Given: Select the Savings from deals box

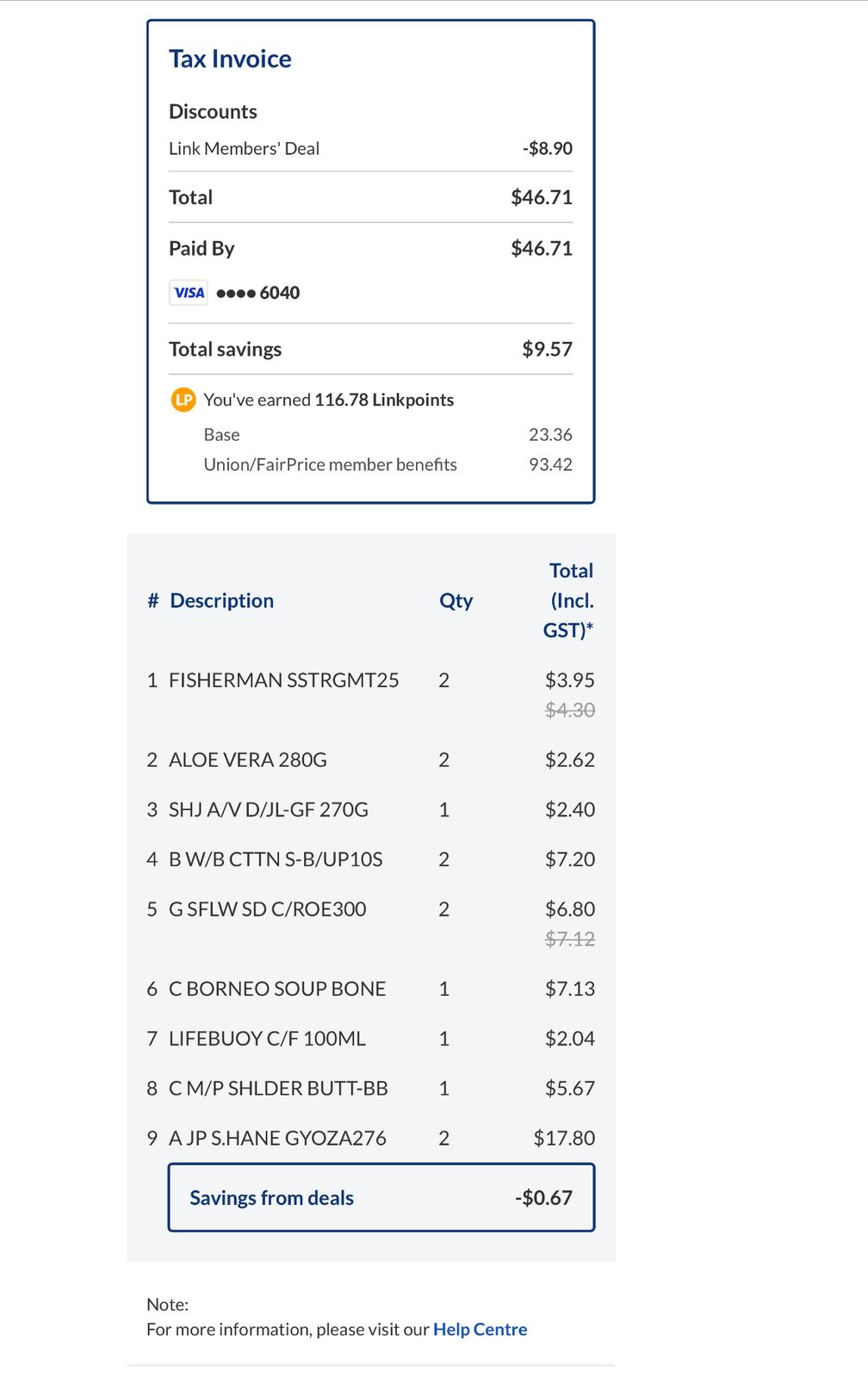Looking at the screenshot, I should pyautogui.click(x=381, y=1197).
